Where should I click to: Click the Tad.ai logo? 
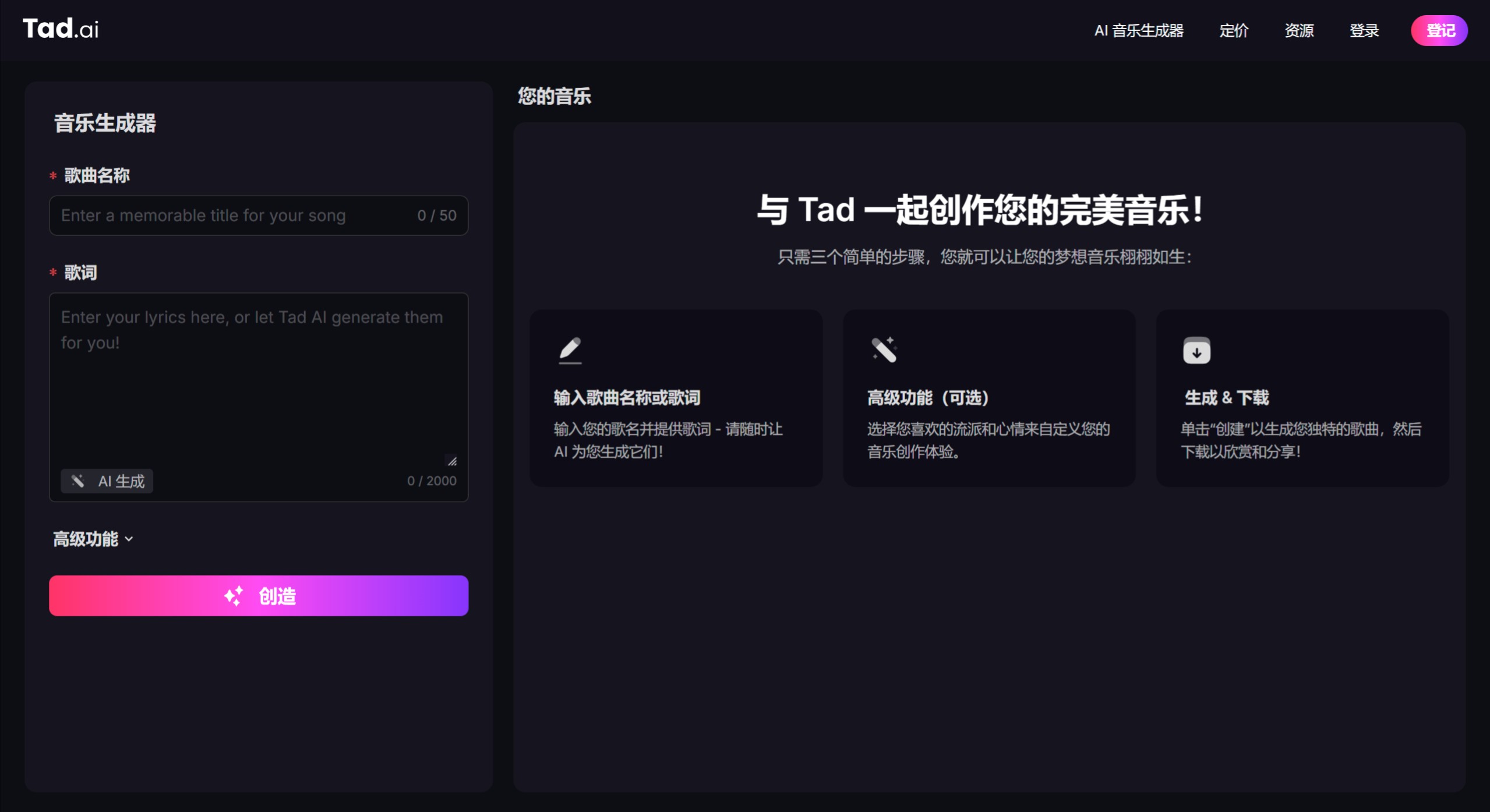[x=60, y=28]
